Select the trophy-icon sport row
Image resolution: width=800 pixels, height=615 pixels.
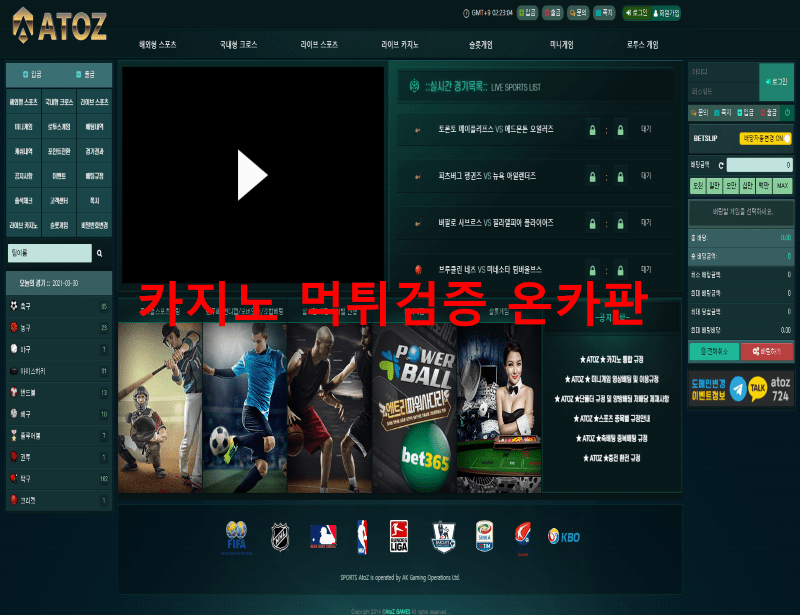click(59, 435)
